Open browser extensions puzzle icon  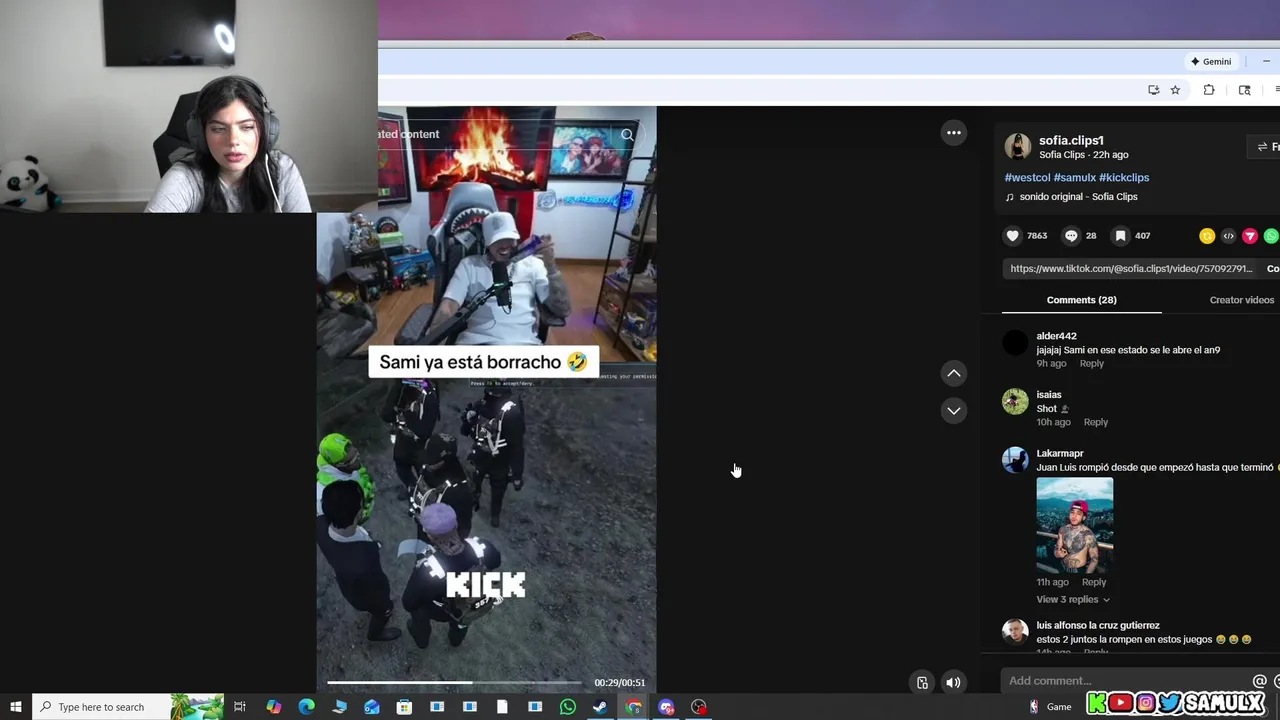click(x=1209, y=90)
